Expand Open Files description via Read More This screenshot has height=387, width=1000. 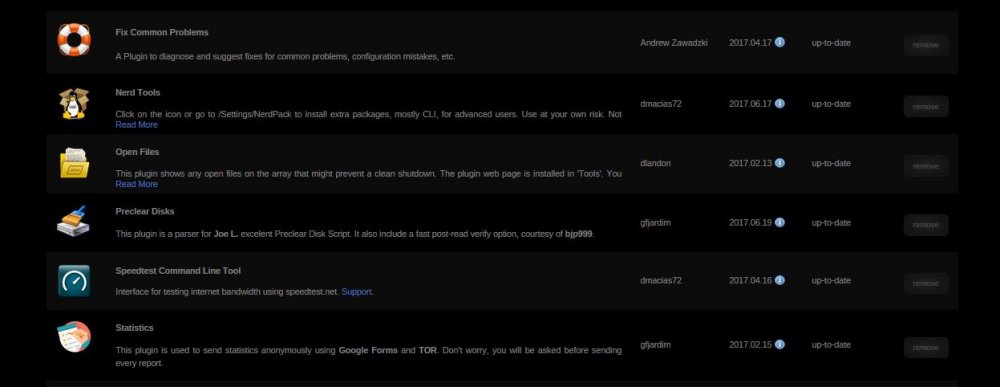[136, 184]
